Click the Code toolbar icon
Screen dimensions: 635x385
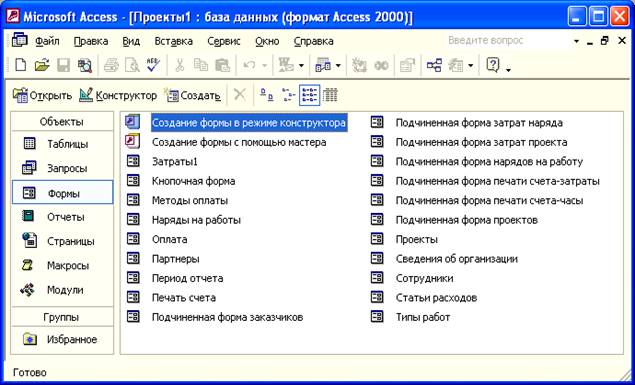coord(358,65)
